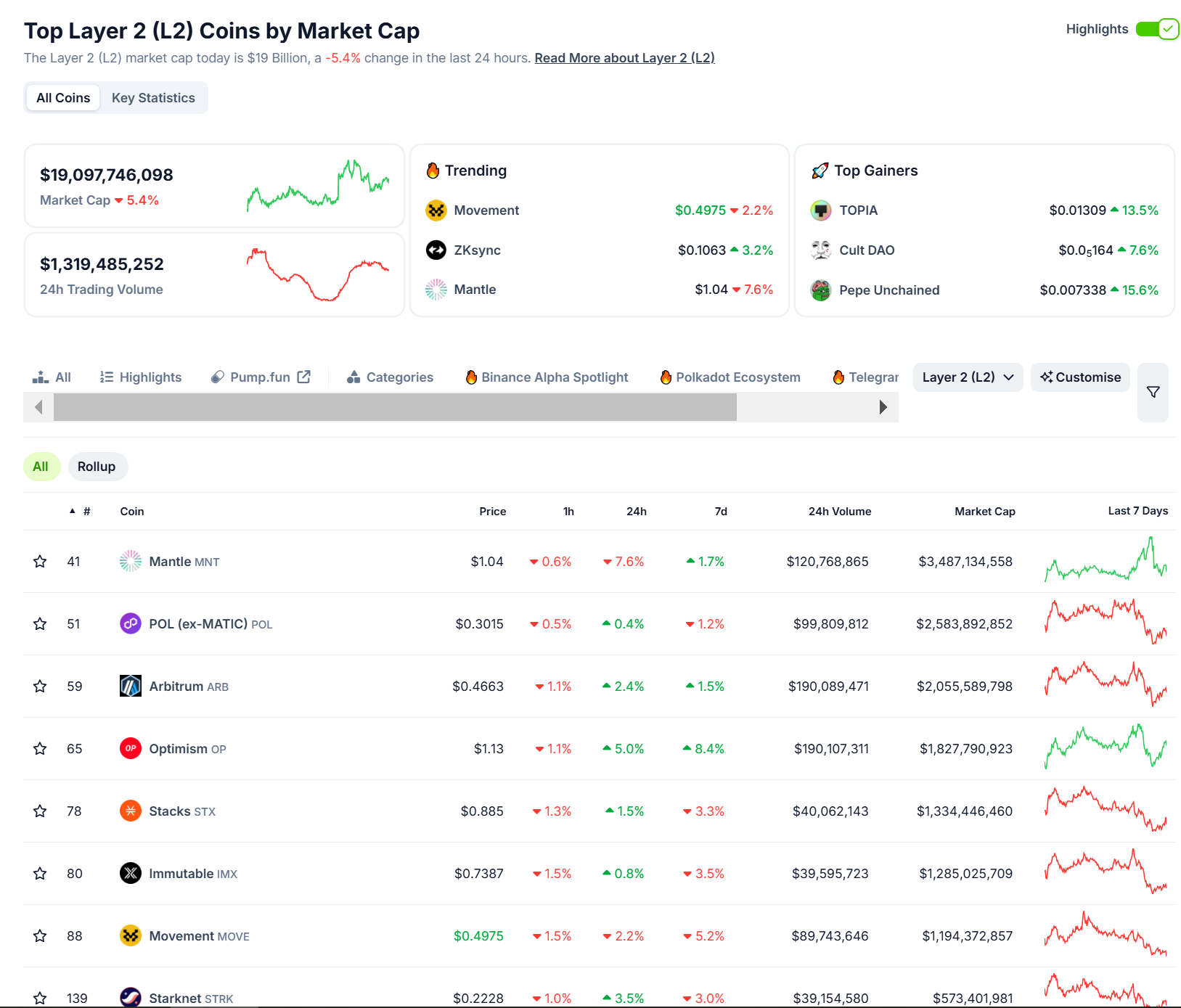Click the external-link icon beside Pump.fun
The width and height of the screenshot is (1181, 1008).
304,377
